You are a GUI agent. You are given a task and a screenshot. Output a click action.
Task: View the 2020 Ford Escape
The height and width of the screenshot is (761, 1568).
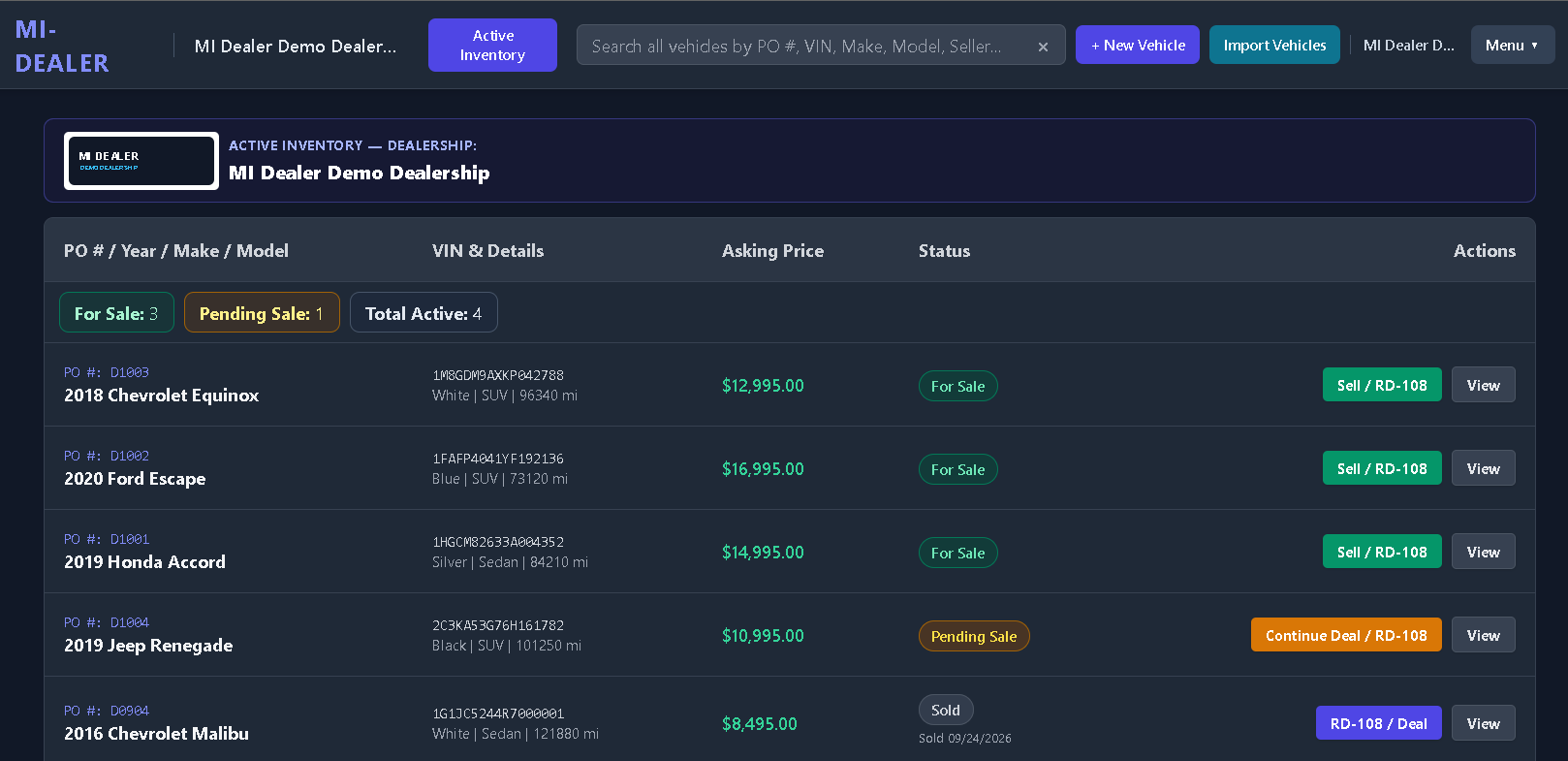tap(1483, 468)
